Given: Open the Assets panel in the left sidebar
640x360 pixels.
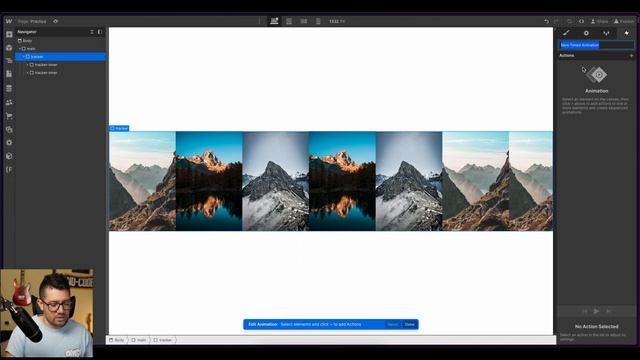Looking at the screenshot, I should 9,129.
